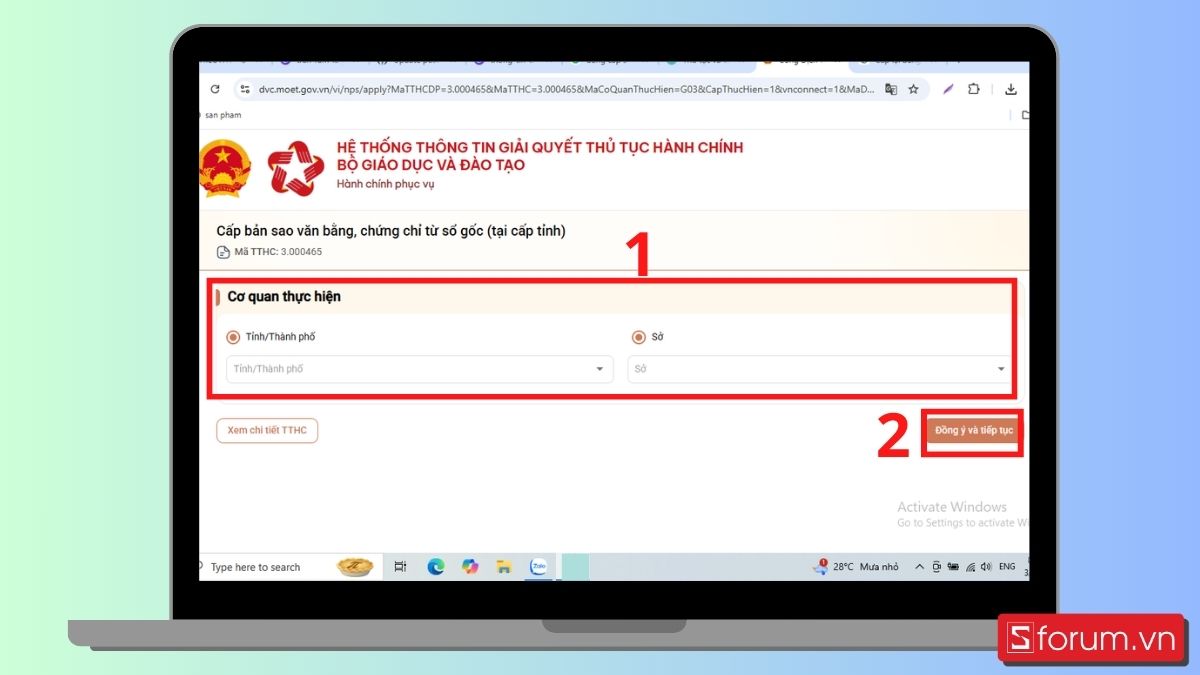Click the document icon beside Mã TTHC
The height and width of the screenshot is (675, 1200).
(223, 252)
